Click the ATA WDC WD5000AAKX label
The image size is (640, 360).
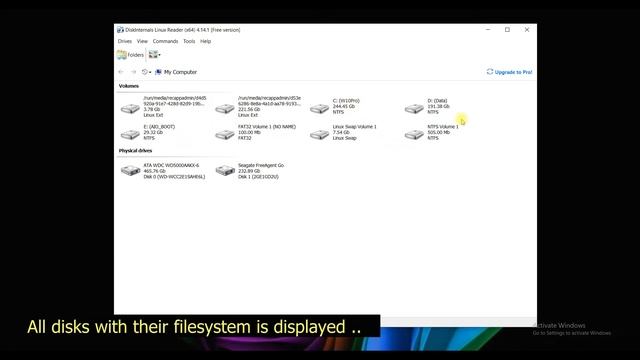point(171,165)
